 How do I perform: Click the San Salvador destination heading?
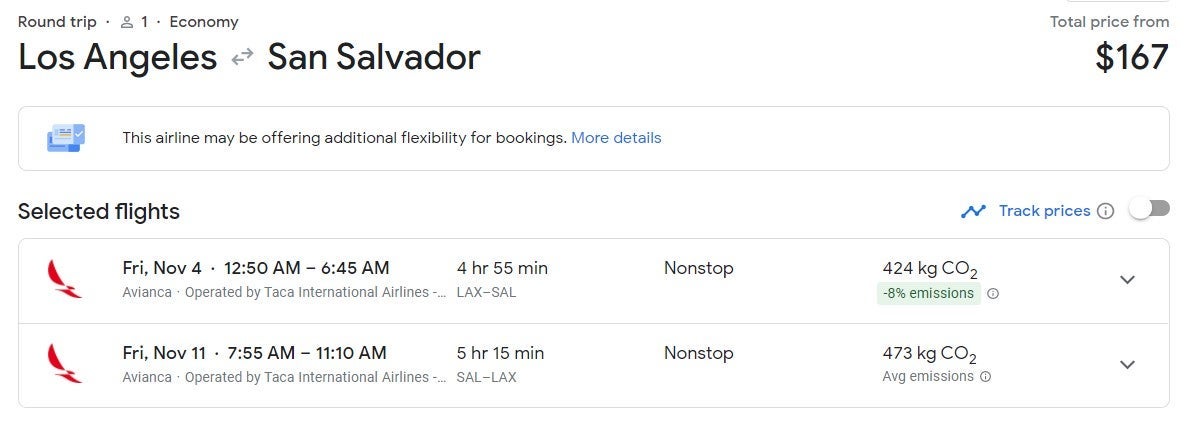point(374,58)
